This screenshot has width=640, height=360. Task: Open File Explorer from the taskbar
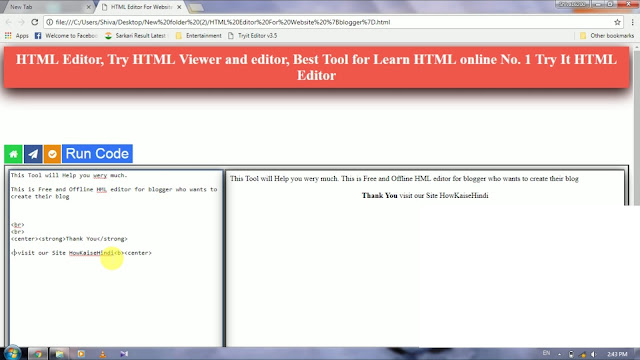click(x=60, y=353)
